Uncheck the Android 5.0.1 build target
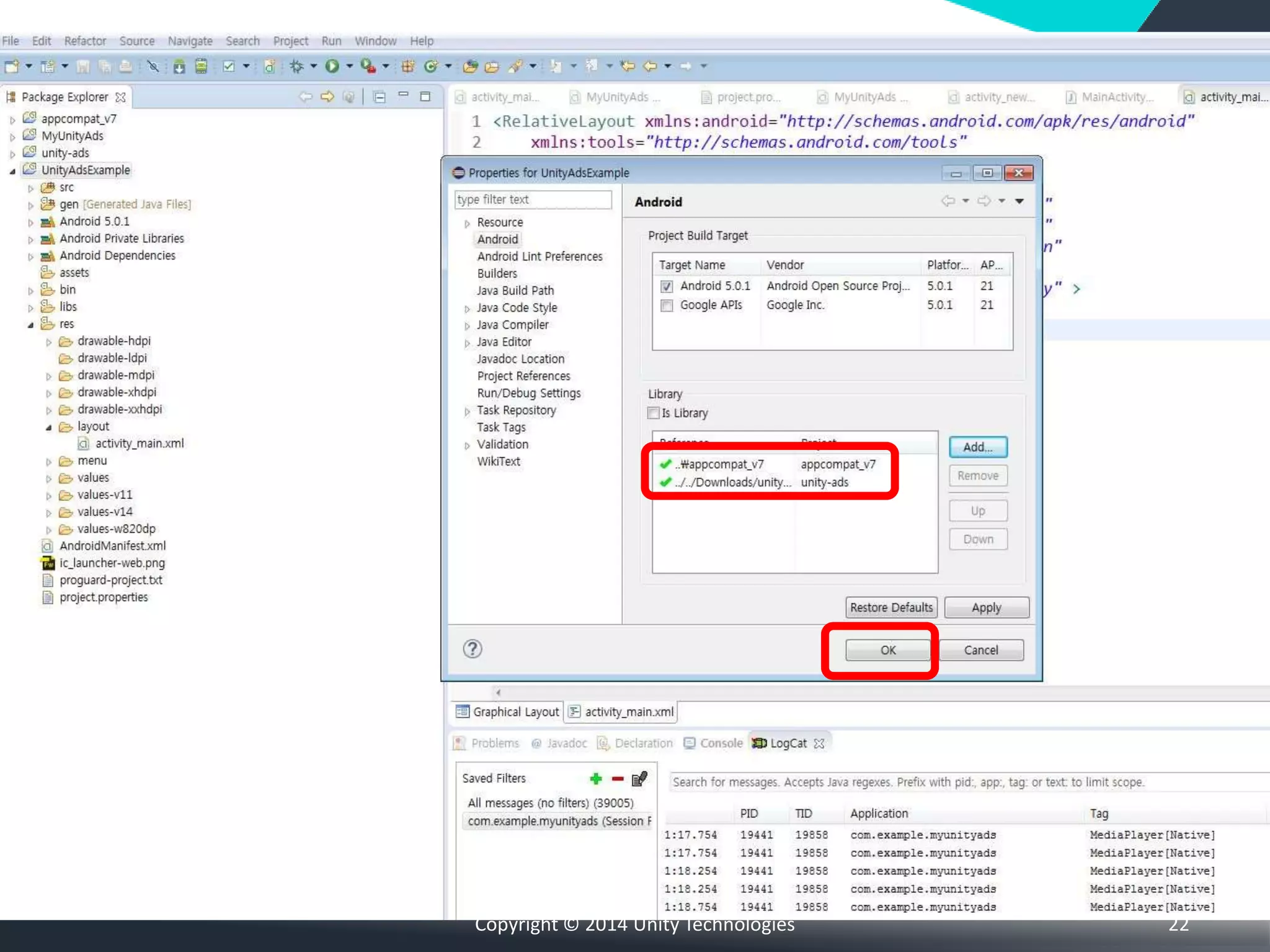Screen dimensions: 1270x952 pyautogui.click(x=667, y=286)
